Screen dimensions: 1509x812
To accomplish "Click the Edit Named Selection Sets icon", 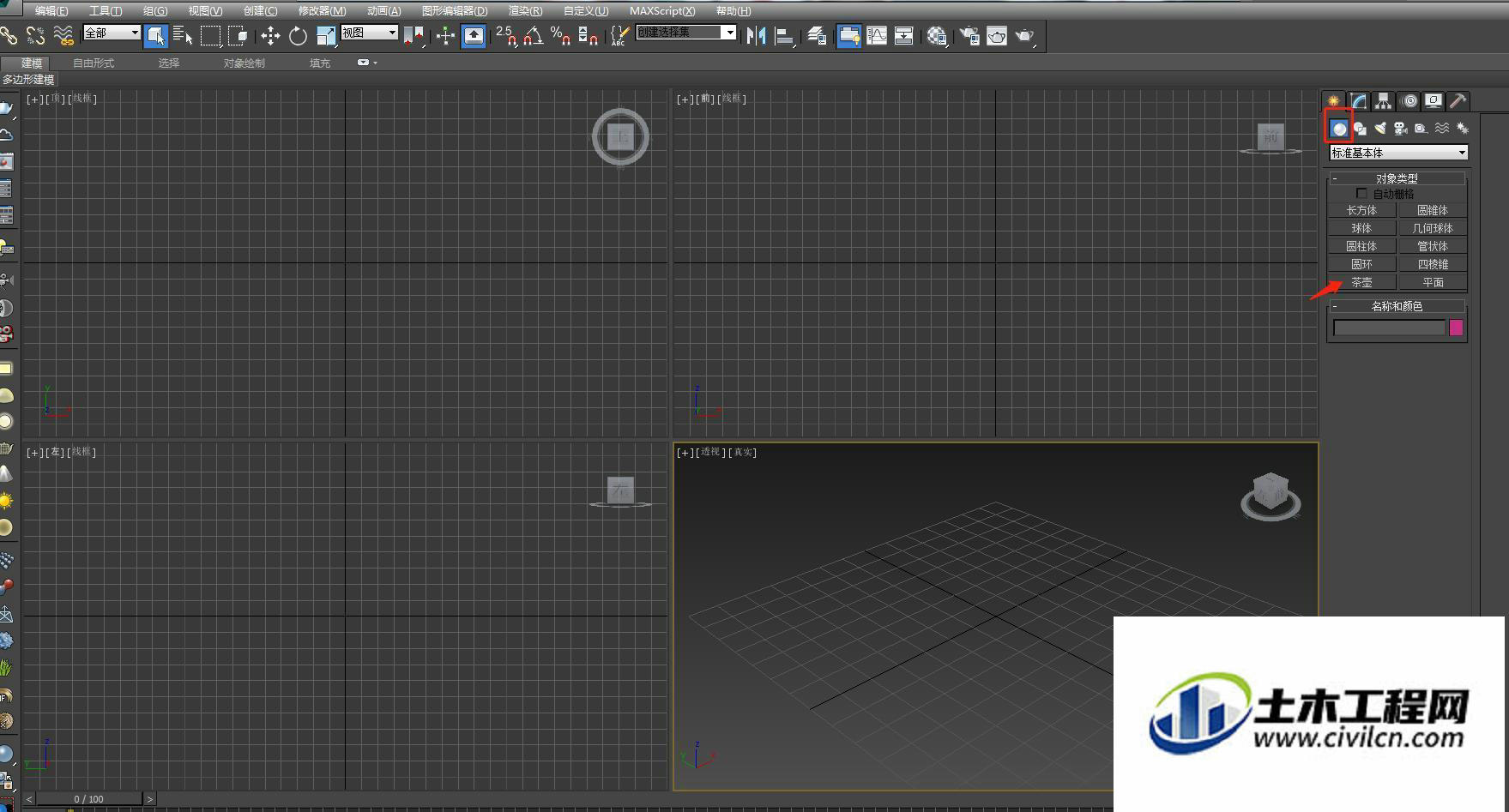I will click(x=619, y=35).
